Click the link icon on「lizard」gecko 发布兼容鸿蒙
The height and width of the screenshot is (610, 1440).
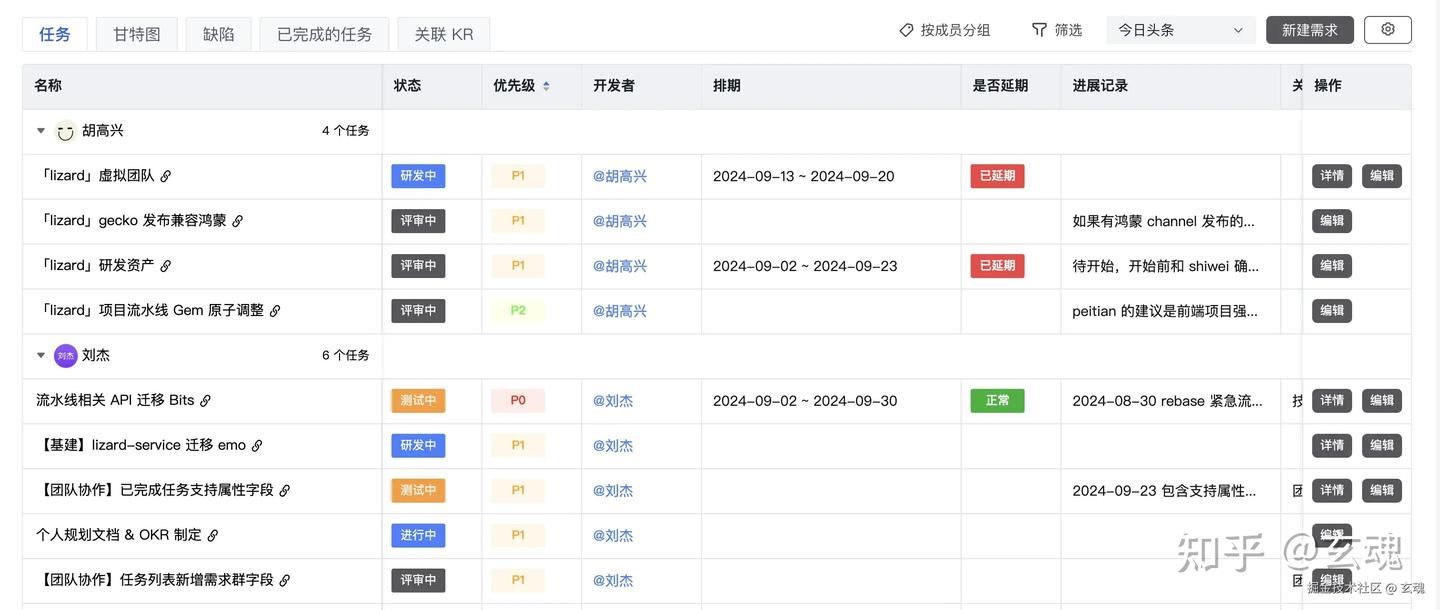tap(237, 220)
